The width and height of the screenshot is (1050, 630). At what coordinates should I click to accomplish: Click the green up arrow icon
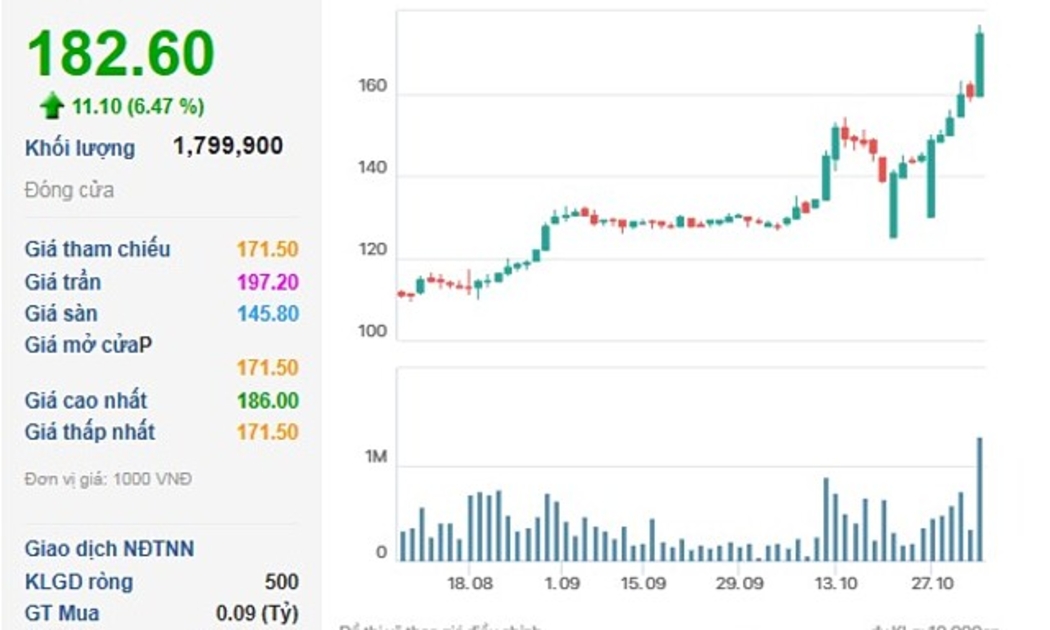coord(52,106)
